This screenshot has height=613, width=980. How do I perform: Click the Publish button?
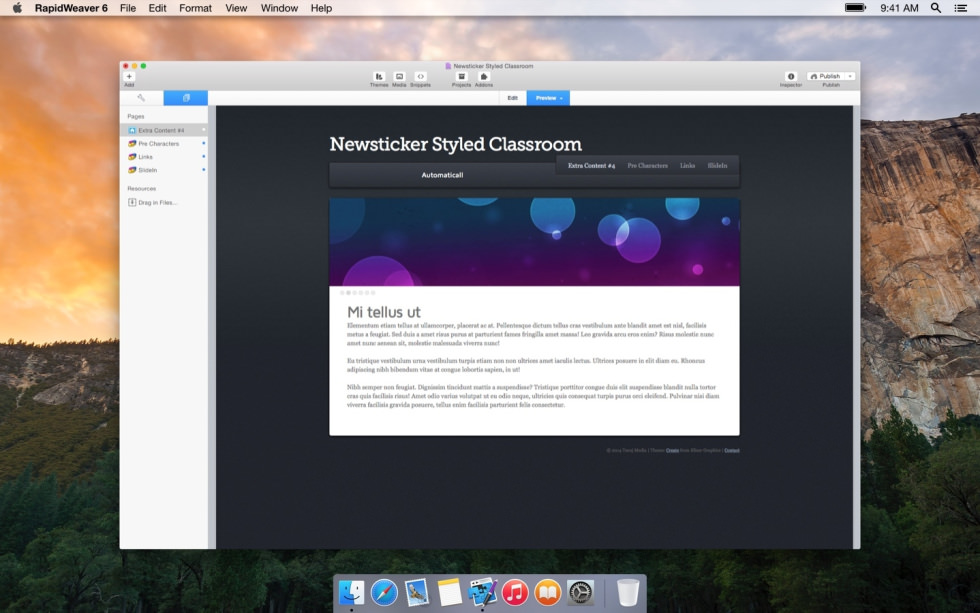(x=825, y=76)
